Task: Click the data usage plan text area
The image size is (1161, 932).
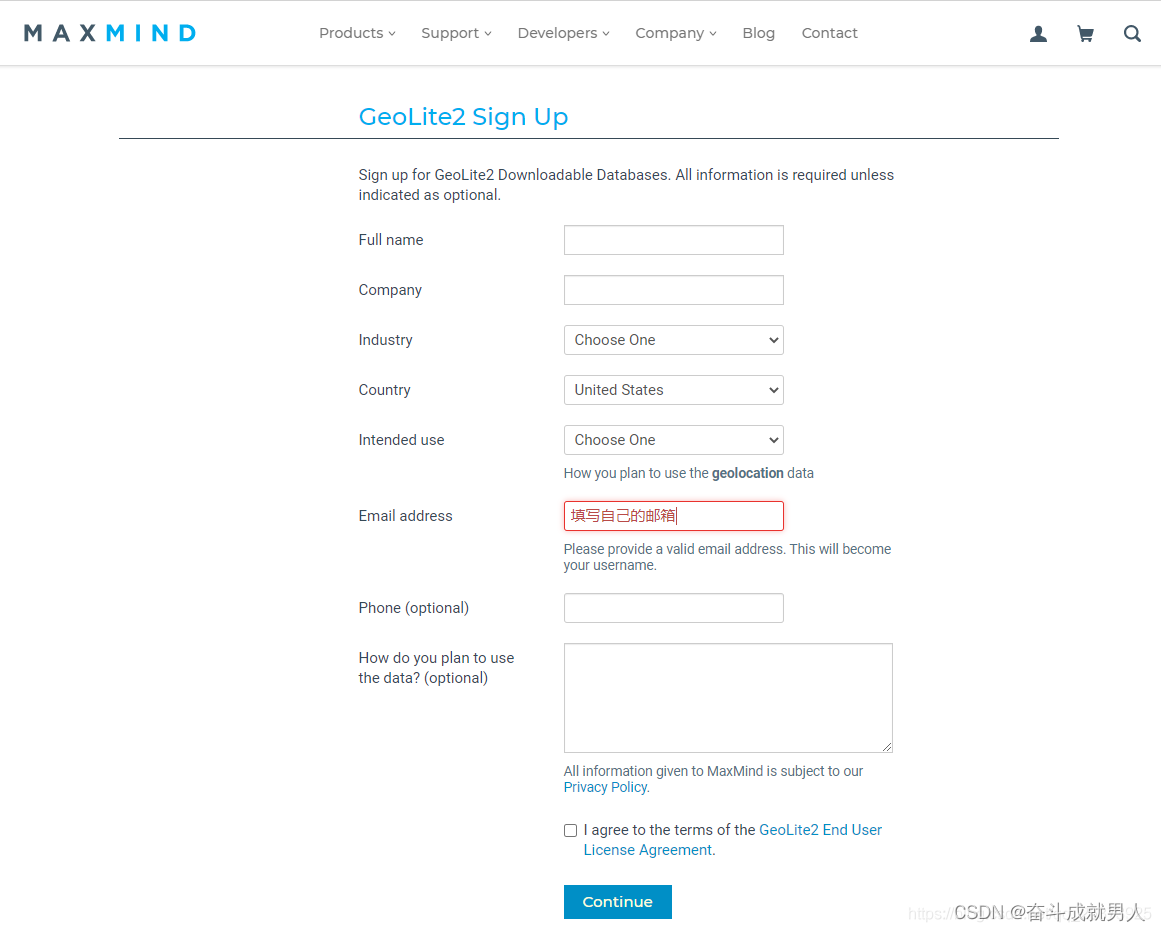Action: coord(727,697)
